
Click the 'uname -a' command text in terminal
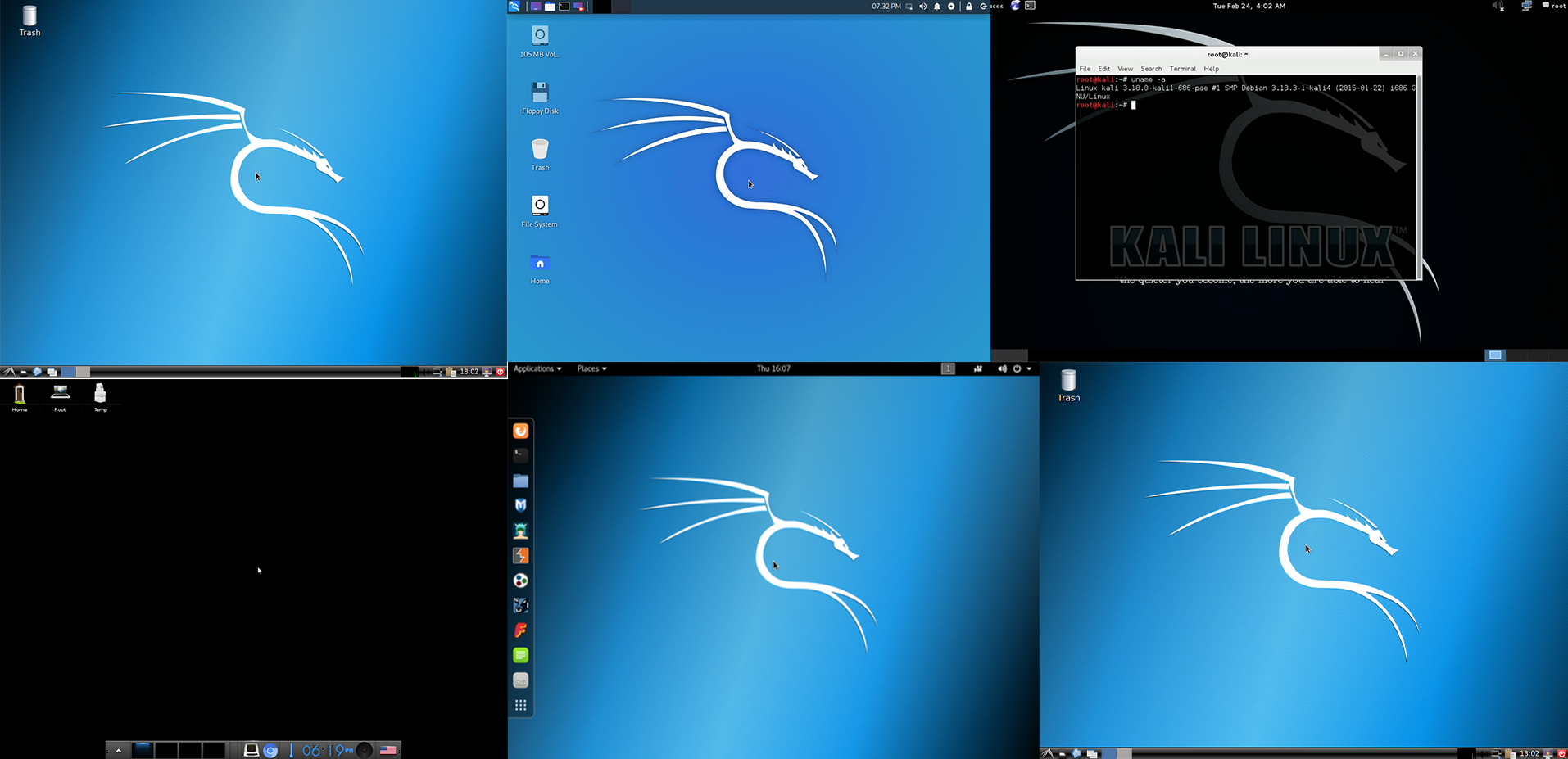(x=1148, y=79)
